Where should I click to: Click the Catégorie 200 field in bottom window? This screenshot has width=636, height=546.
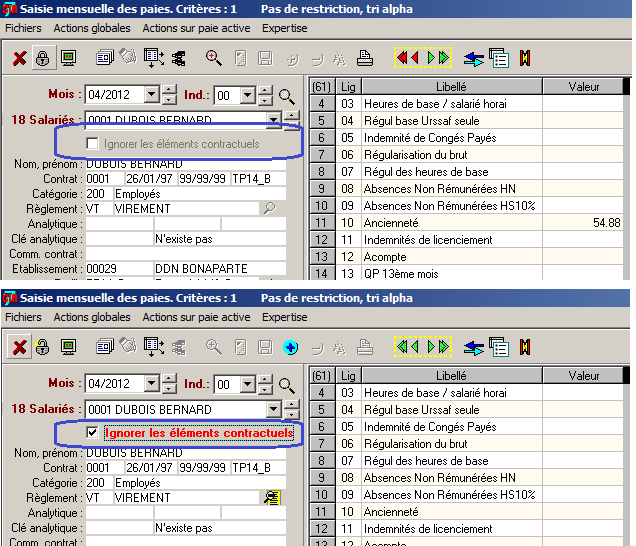coord(99,483)
